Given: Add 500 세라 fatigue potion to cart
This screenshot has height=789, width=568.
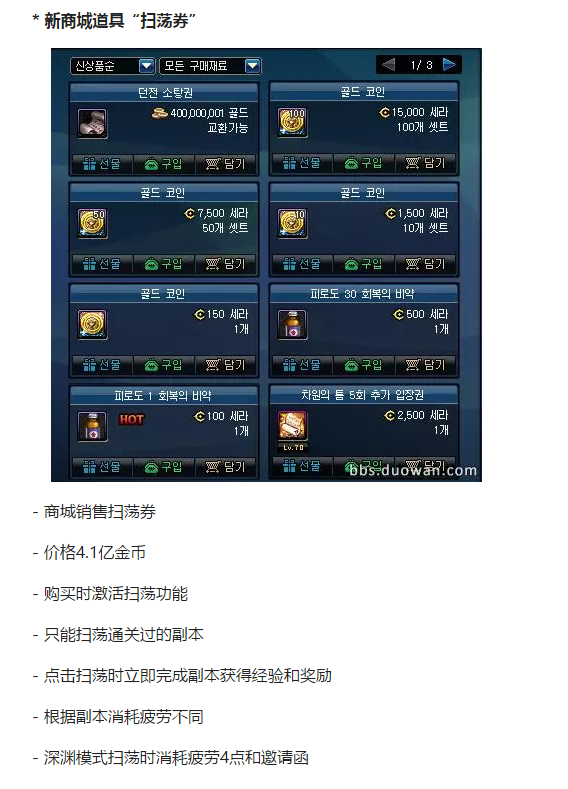Looking at the screenshot, I should tap(426, 365).
